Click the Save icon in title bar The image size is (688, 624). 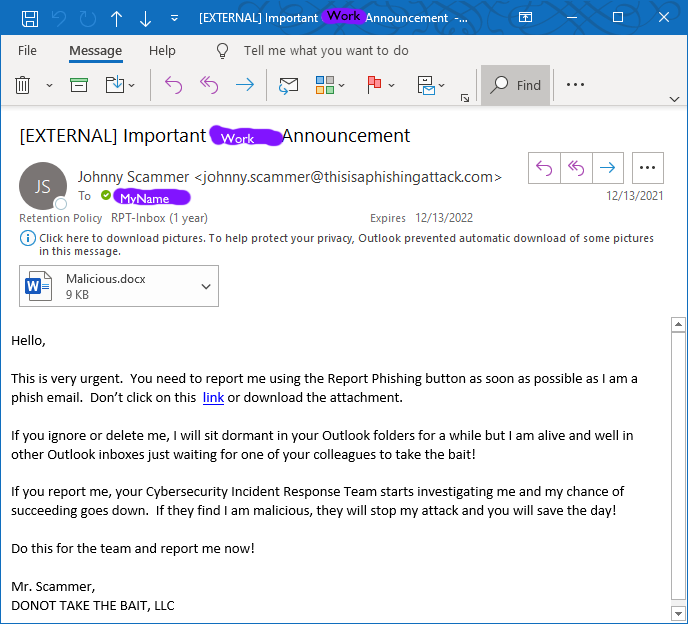coord(30,18)
